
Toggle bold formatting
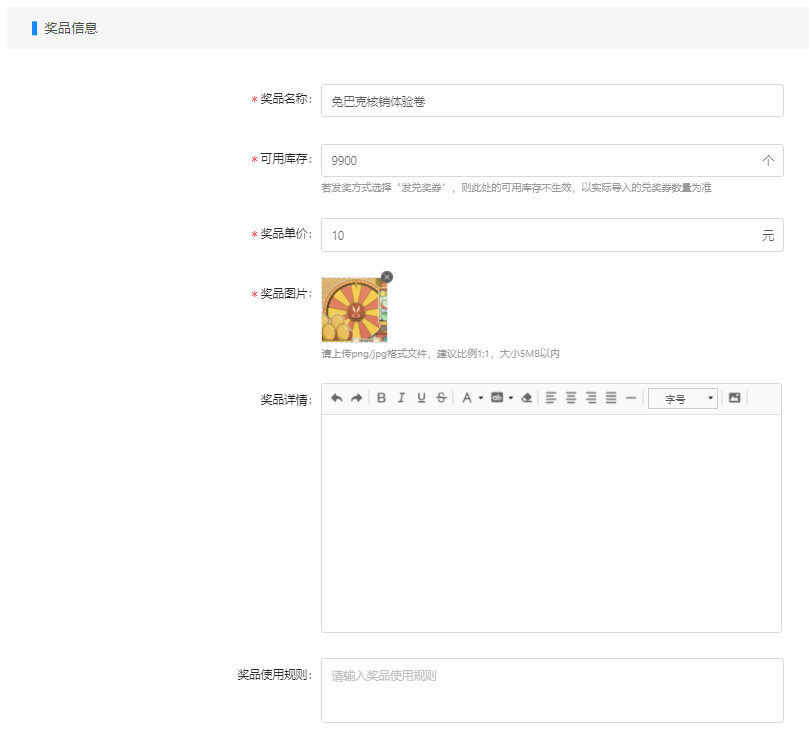[x=381, y=398]
